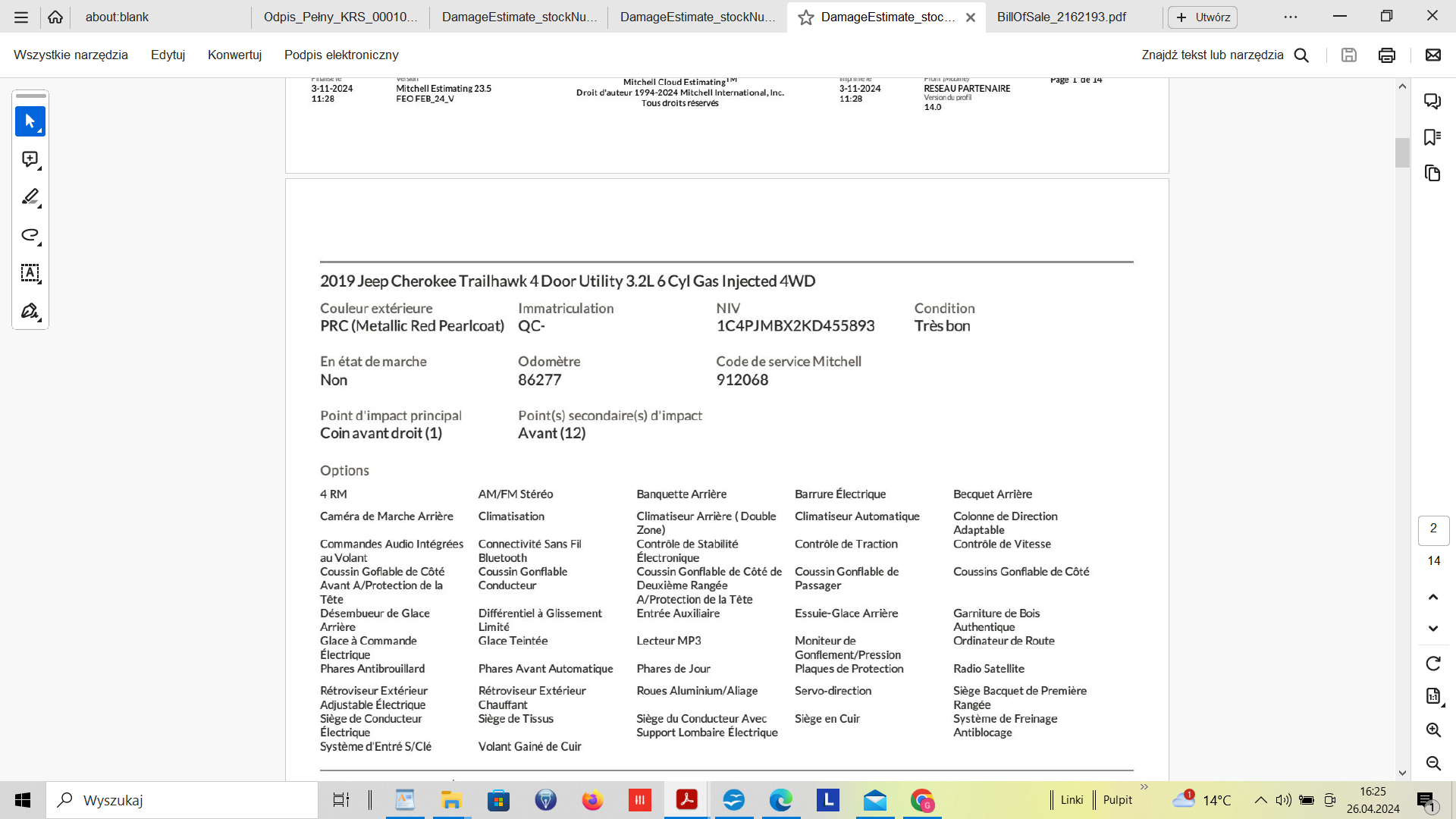
Task: Open the notification center icon
Action: click(1426, 801)
